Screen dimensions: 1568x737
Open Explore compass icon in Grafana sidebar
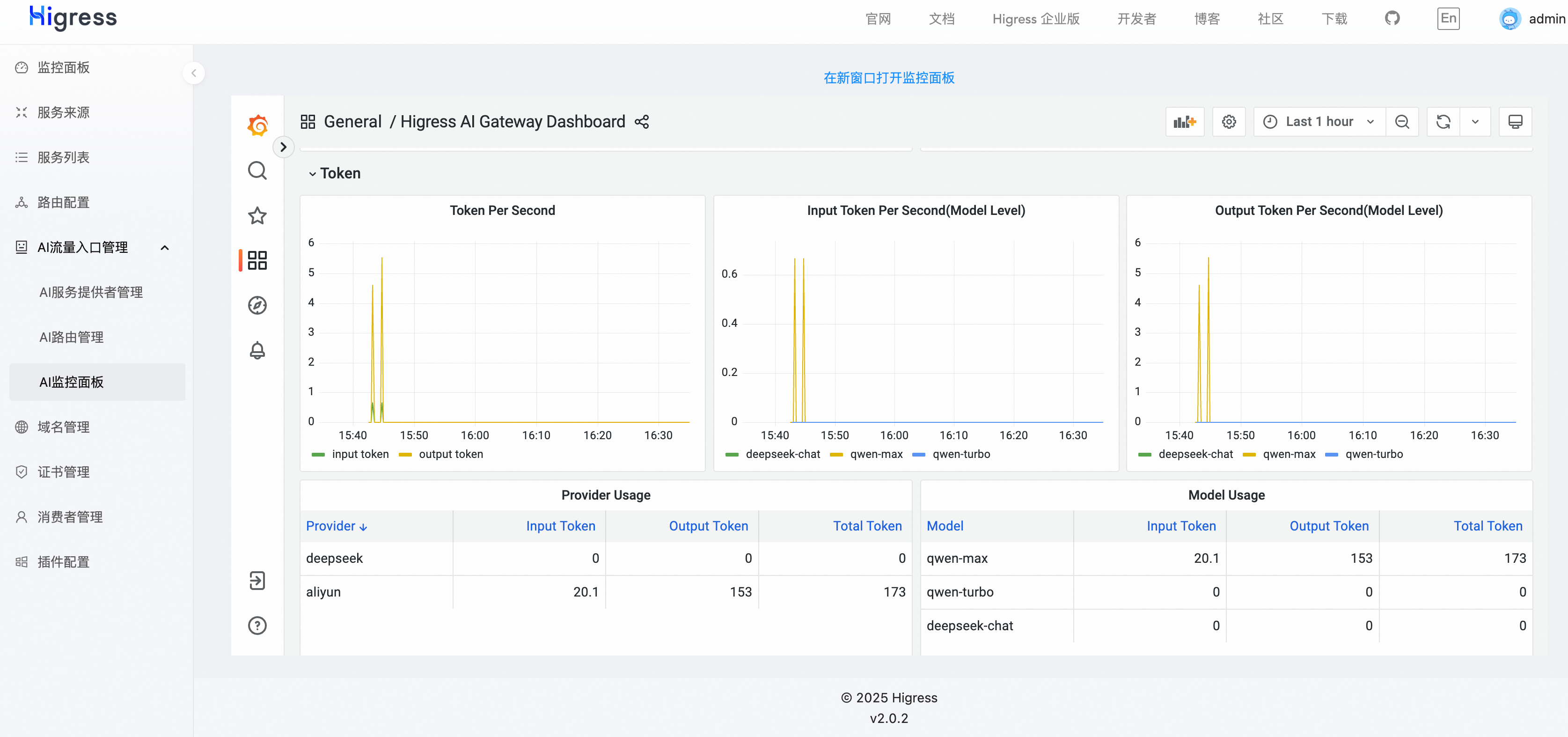(257, 305)
